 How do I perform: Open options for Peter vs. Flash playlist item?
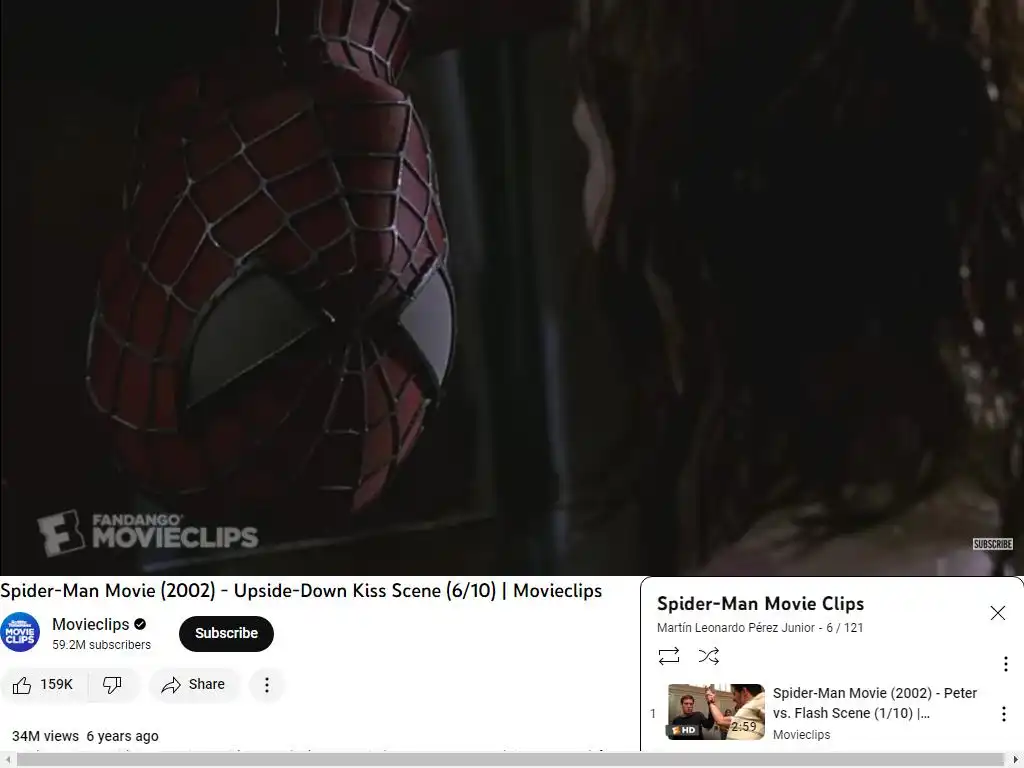[1003, 714]
